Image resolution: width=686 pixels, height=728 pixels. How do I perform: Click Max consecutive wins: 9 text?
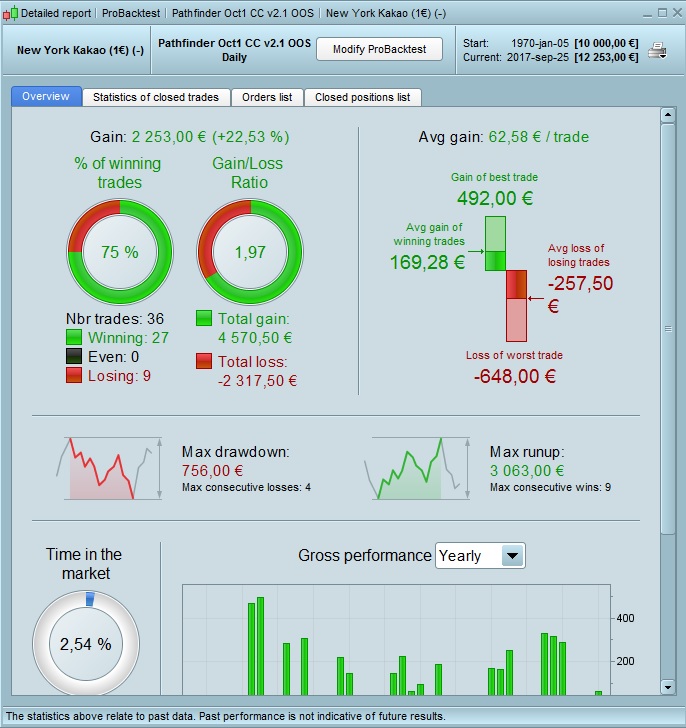[x=550, y=488]
